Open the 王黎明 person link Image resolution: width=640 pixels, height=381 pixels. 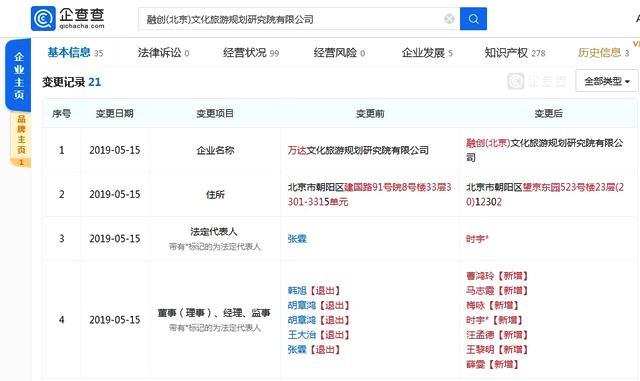pyautogui.click(x=480, y=350)
